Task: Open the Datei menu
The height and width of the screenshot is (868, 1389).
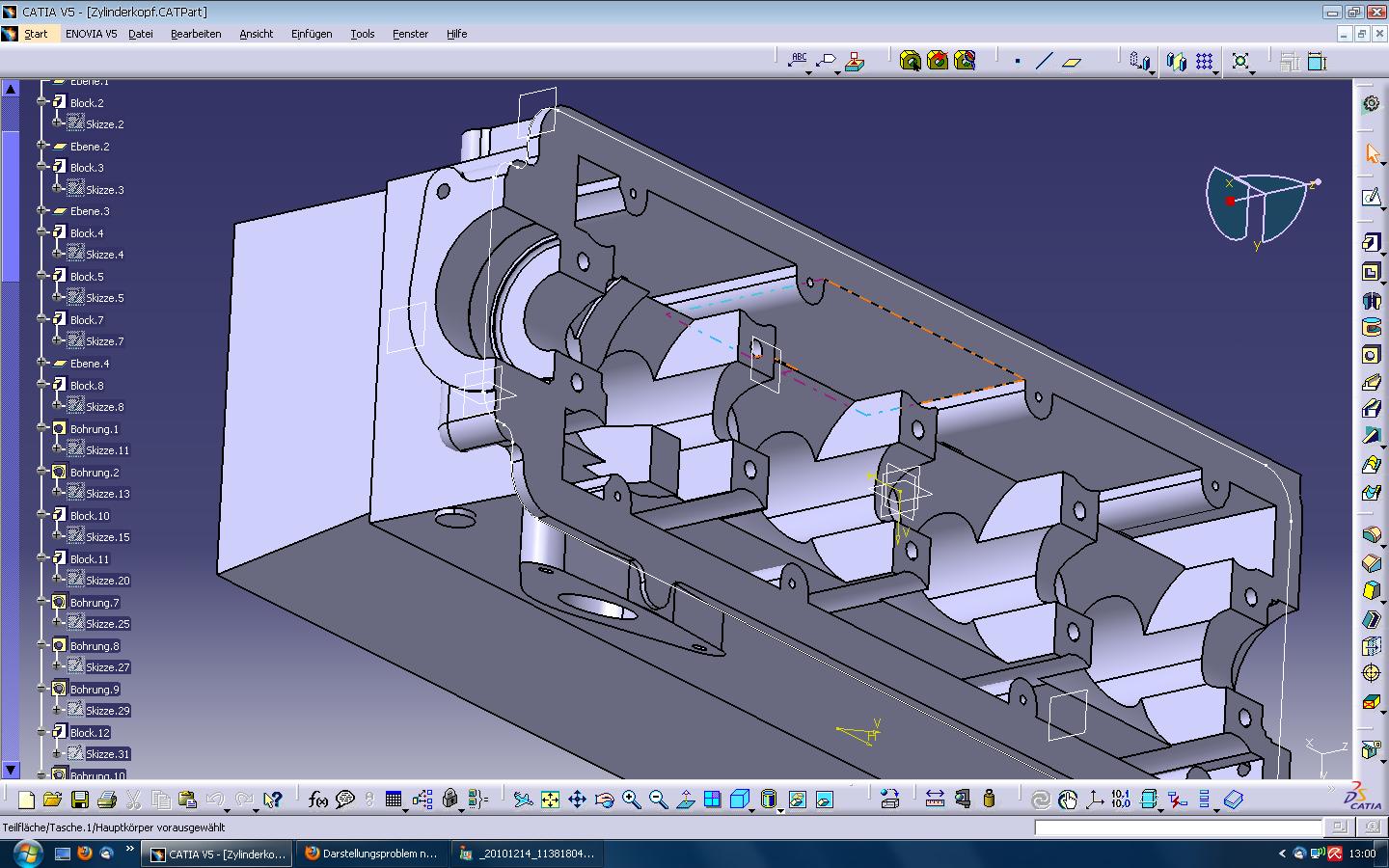Action: (141, 34)
